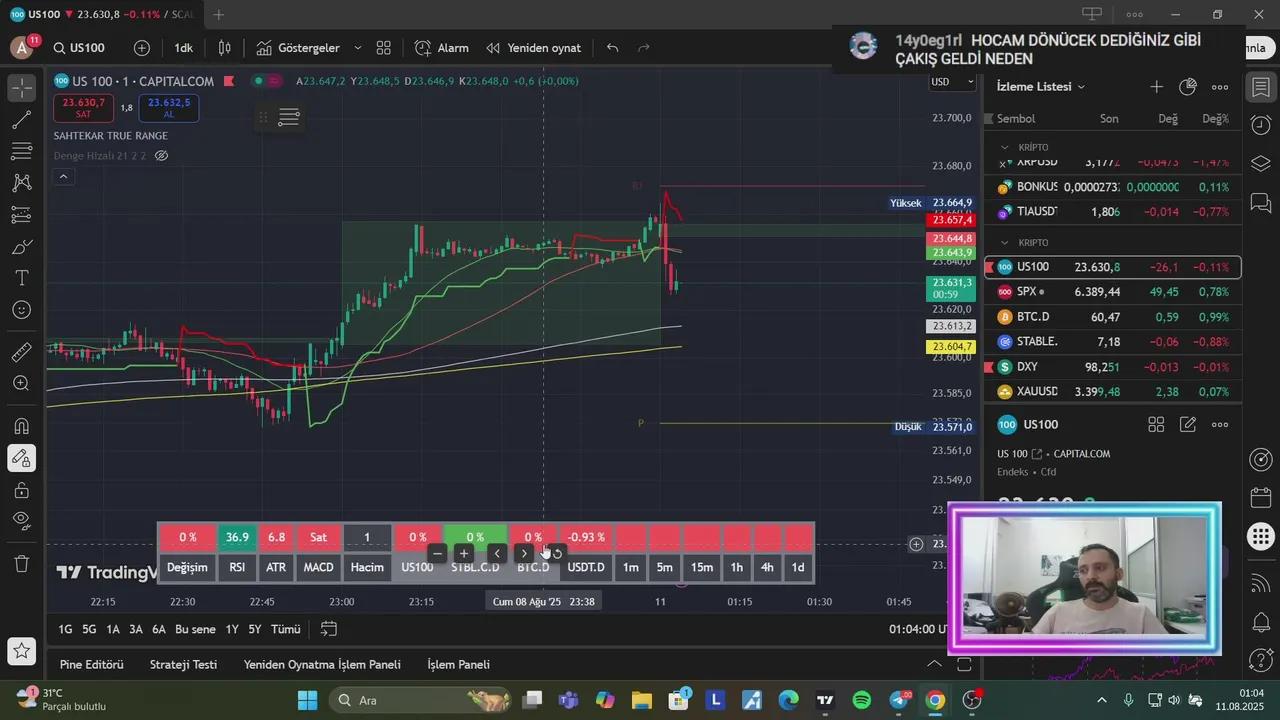Add symbol to watchlist with plus icon

(1156, 87)
